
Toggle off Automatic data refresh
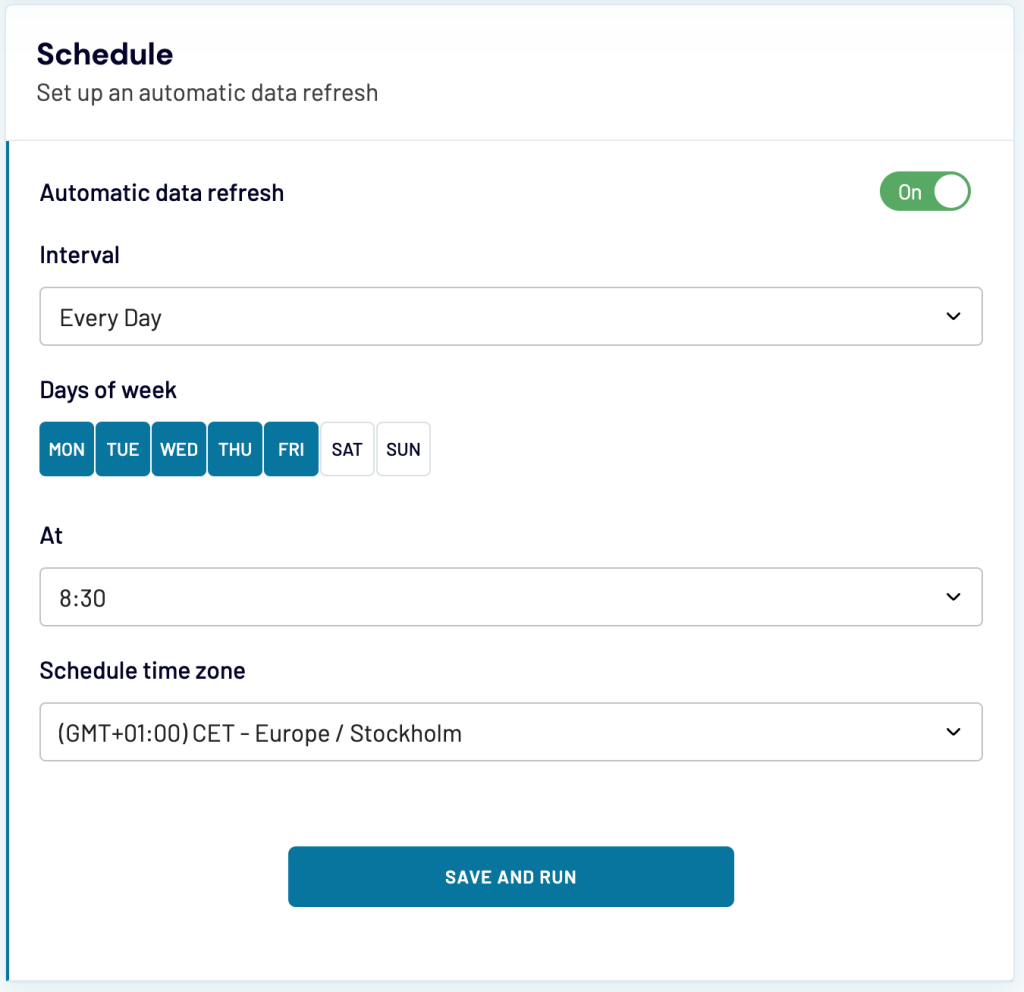pos(923,191)
